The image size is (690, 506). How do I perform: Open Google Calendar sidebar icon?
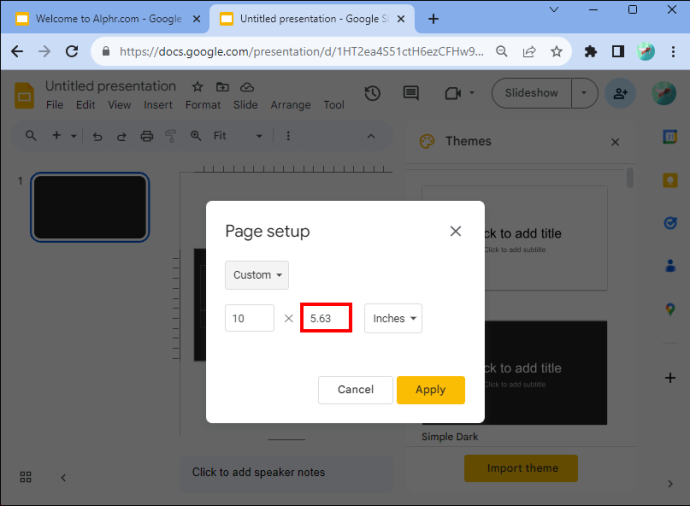[670, 137]
